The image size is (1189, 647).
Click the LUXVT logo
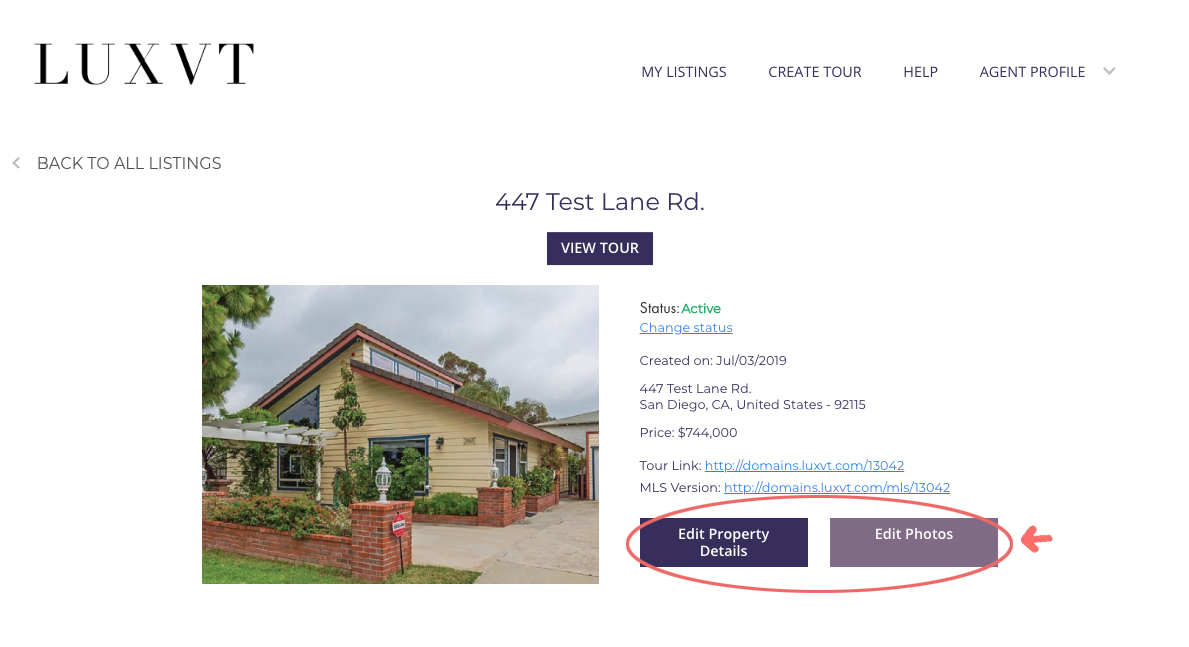click(x=144, y=64)
